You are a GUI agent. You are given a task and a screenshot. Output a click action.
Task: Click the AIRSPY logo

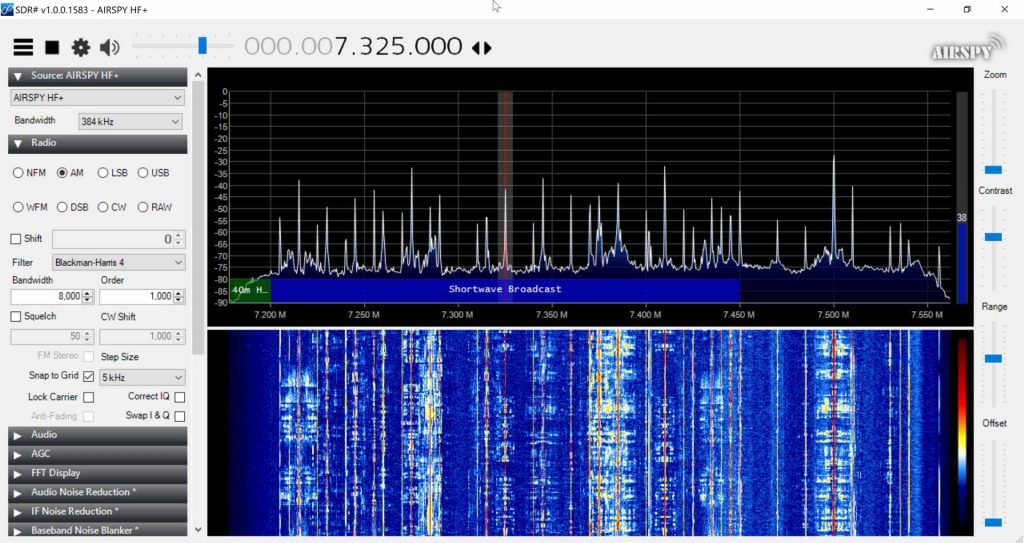pyautogui.click(x=964, y=49)
